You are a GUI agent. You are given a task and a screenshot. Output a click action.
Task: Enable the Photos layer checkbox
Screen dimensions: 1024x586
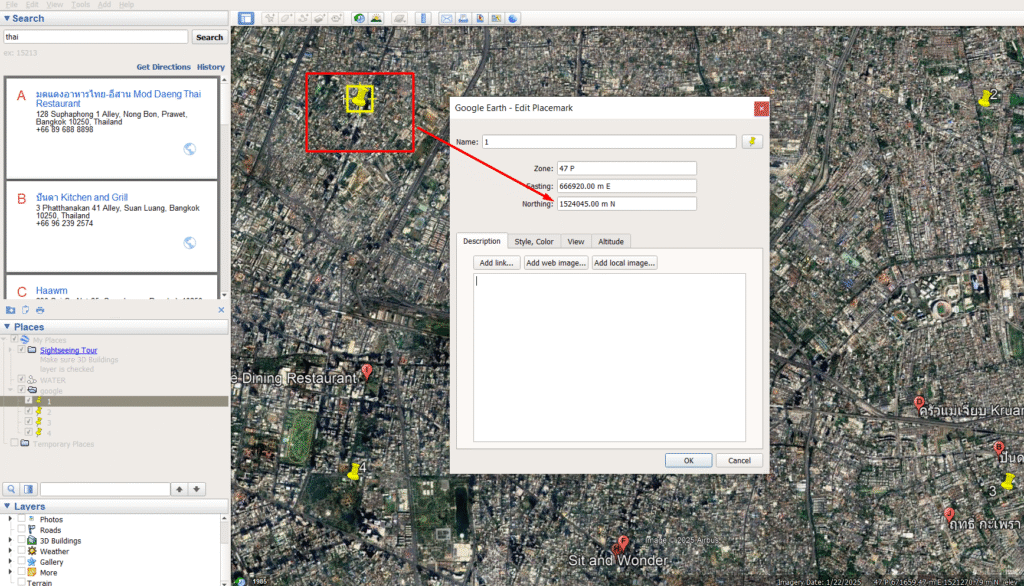pos(22,519)
